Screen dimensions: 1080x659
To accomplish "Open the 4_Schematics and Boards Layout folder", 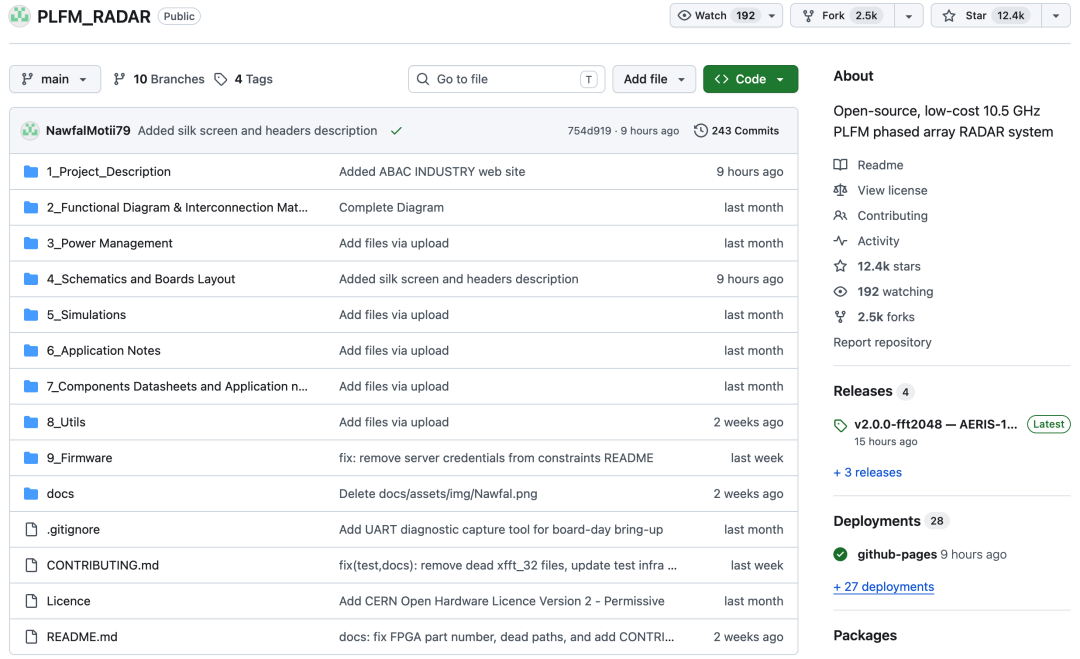I will pyautogui.click(x=141, y=279).
